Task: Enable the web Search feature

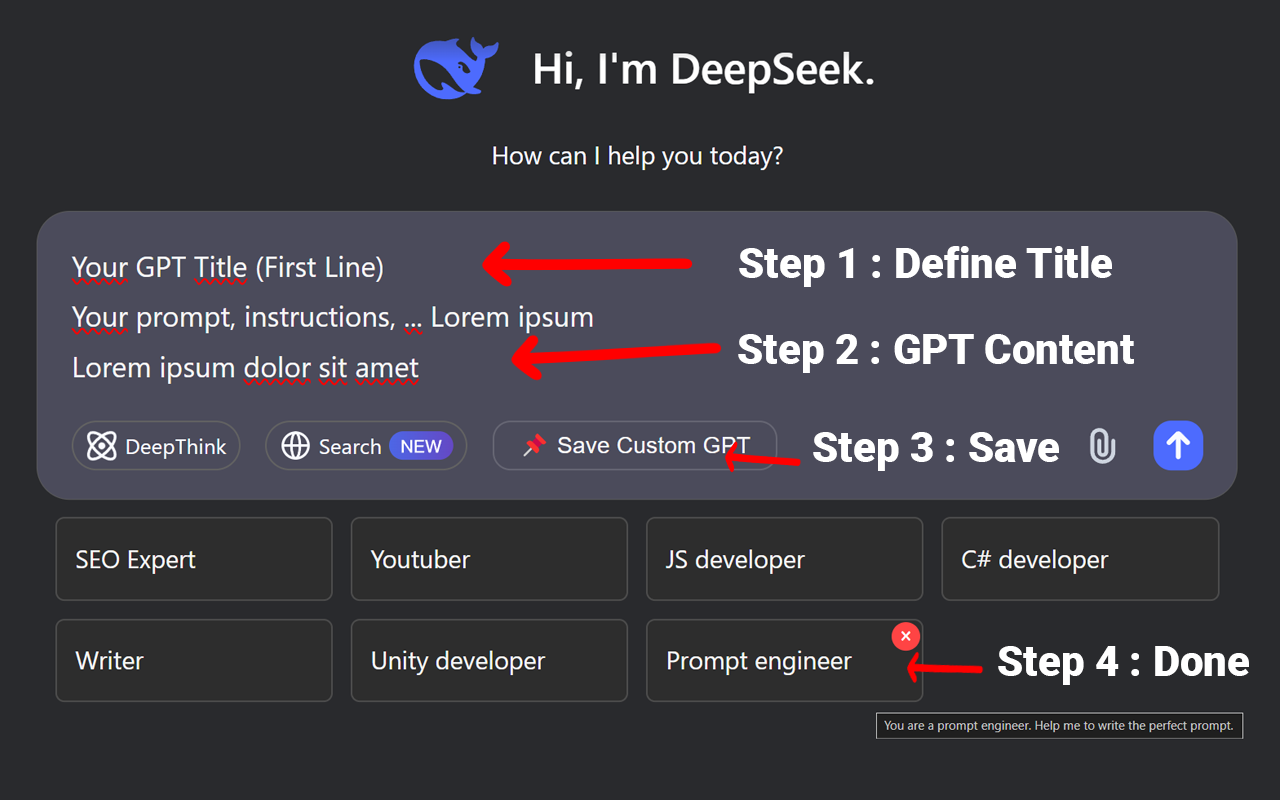Action: [365, 445]
